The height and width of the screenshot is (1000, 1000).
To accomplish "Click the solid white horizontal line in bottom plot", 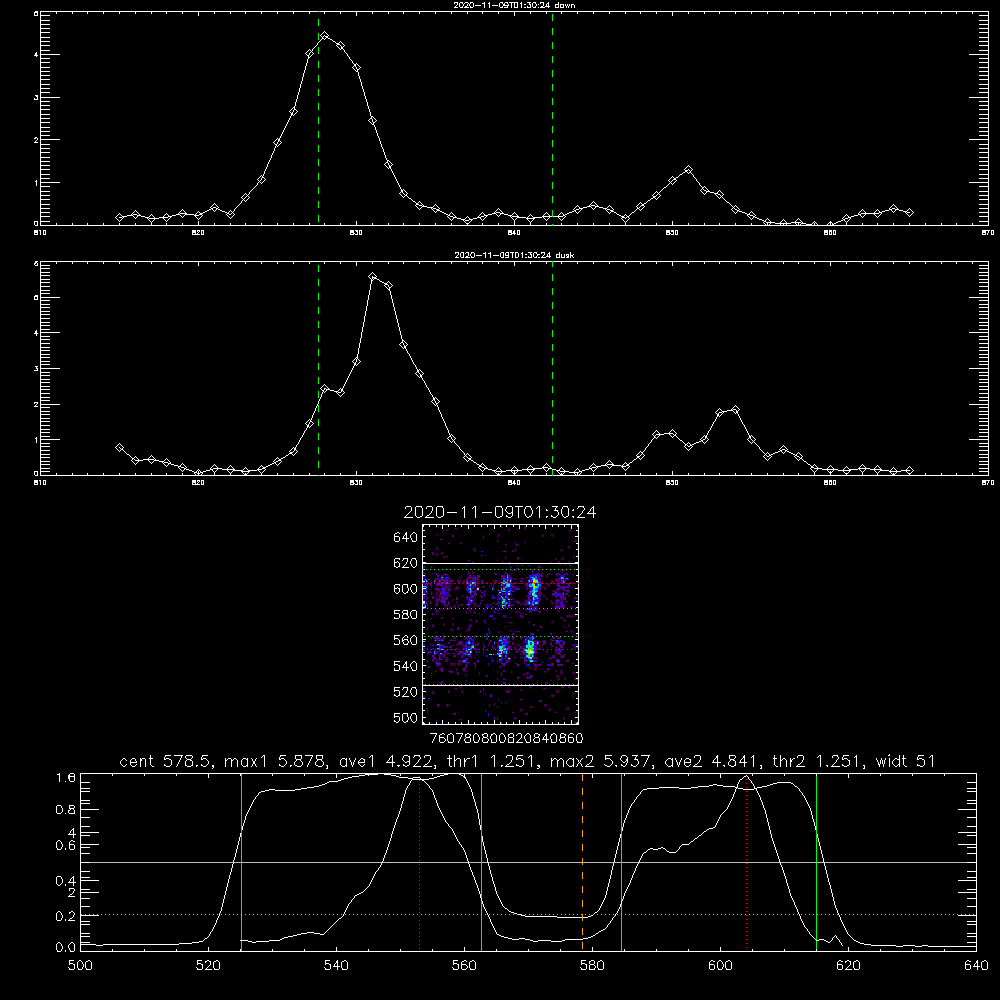I will click(x=528, y=862).
